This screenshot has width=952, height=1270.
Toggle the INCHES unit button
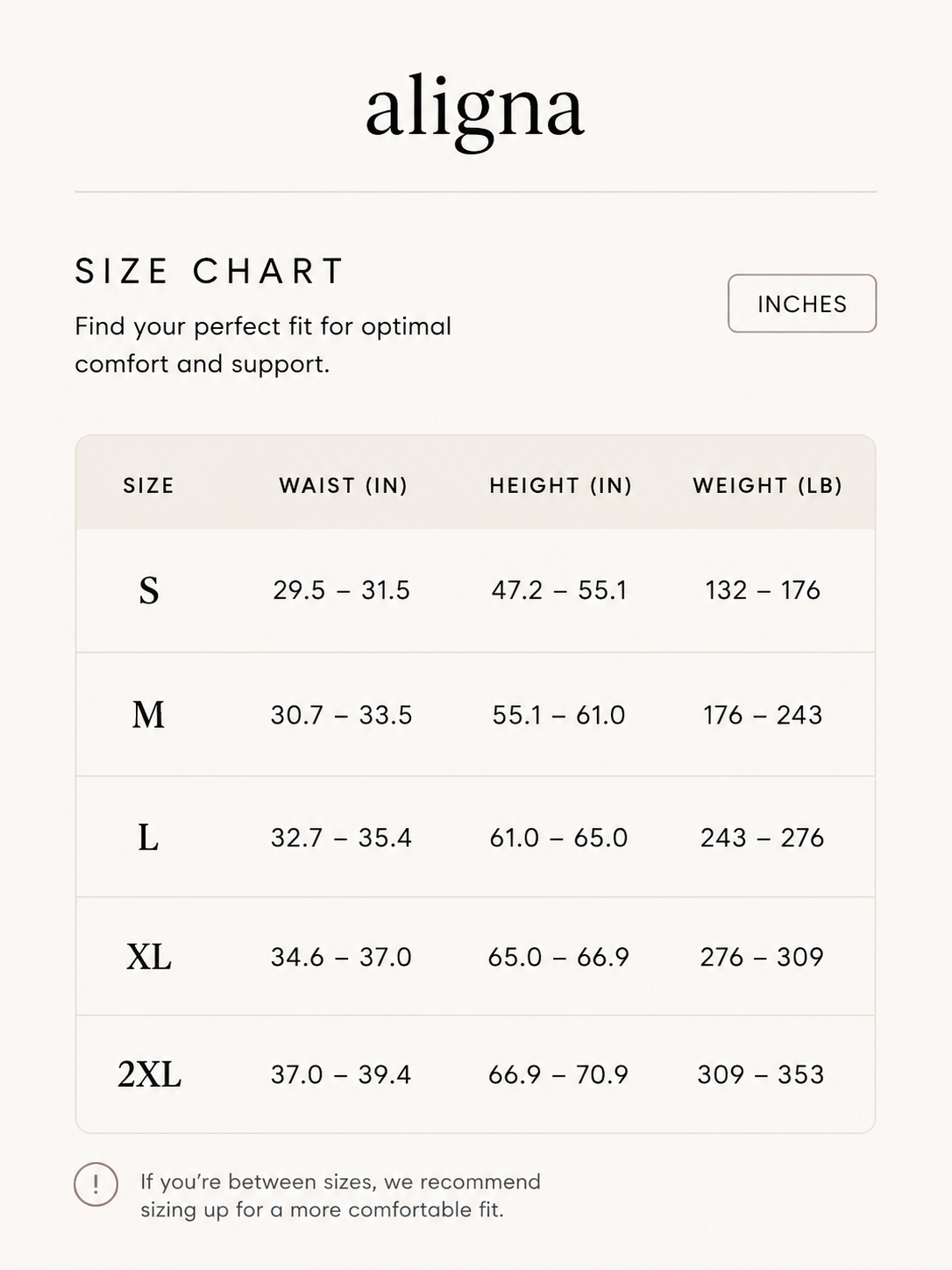(802, 303)
